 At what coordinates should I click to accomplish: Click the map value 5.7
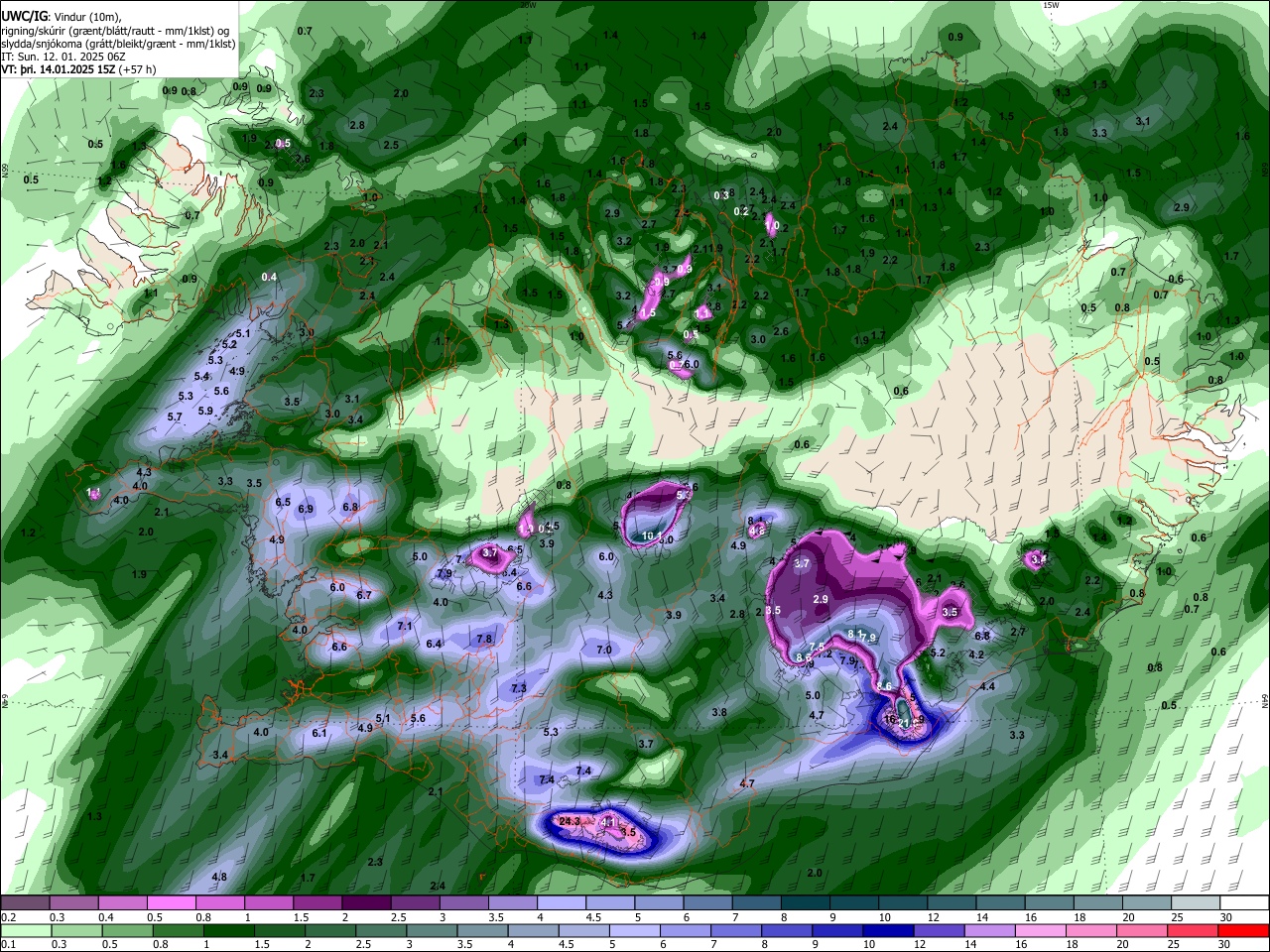[175, 417]
